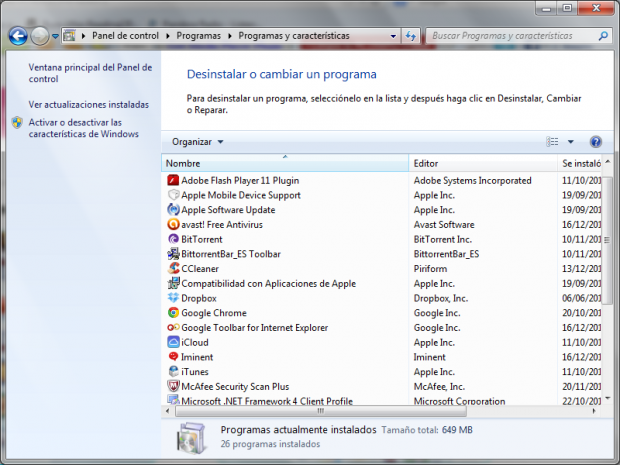Select the CCleaner entry name

[200, 268]
